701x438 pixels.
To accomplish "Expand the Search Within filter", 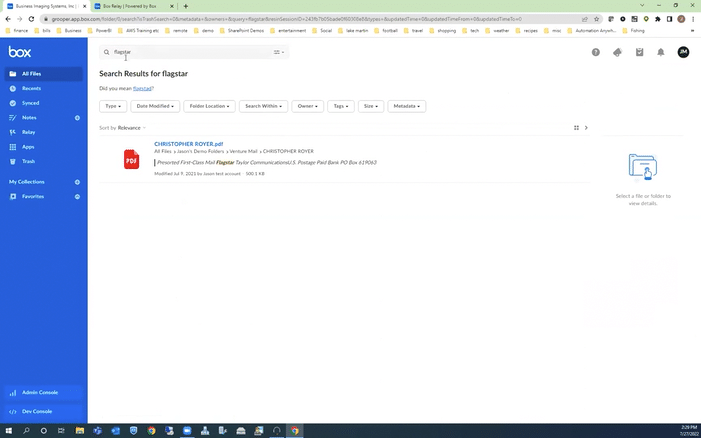I will click(x=263, y=106).
